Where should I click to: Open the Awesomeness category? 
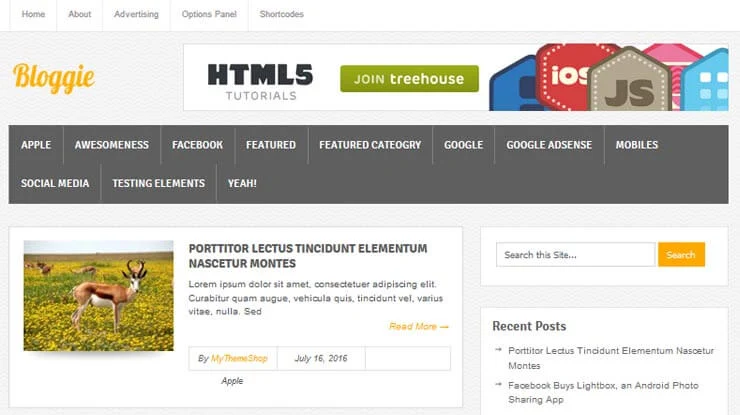pyautogui.click(x=112, y=145)
